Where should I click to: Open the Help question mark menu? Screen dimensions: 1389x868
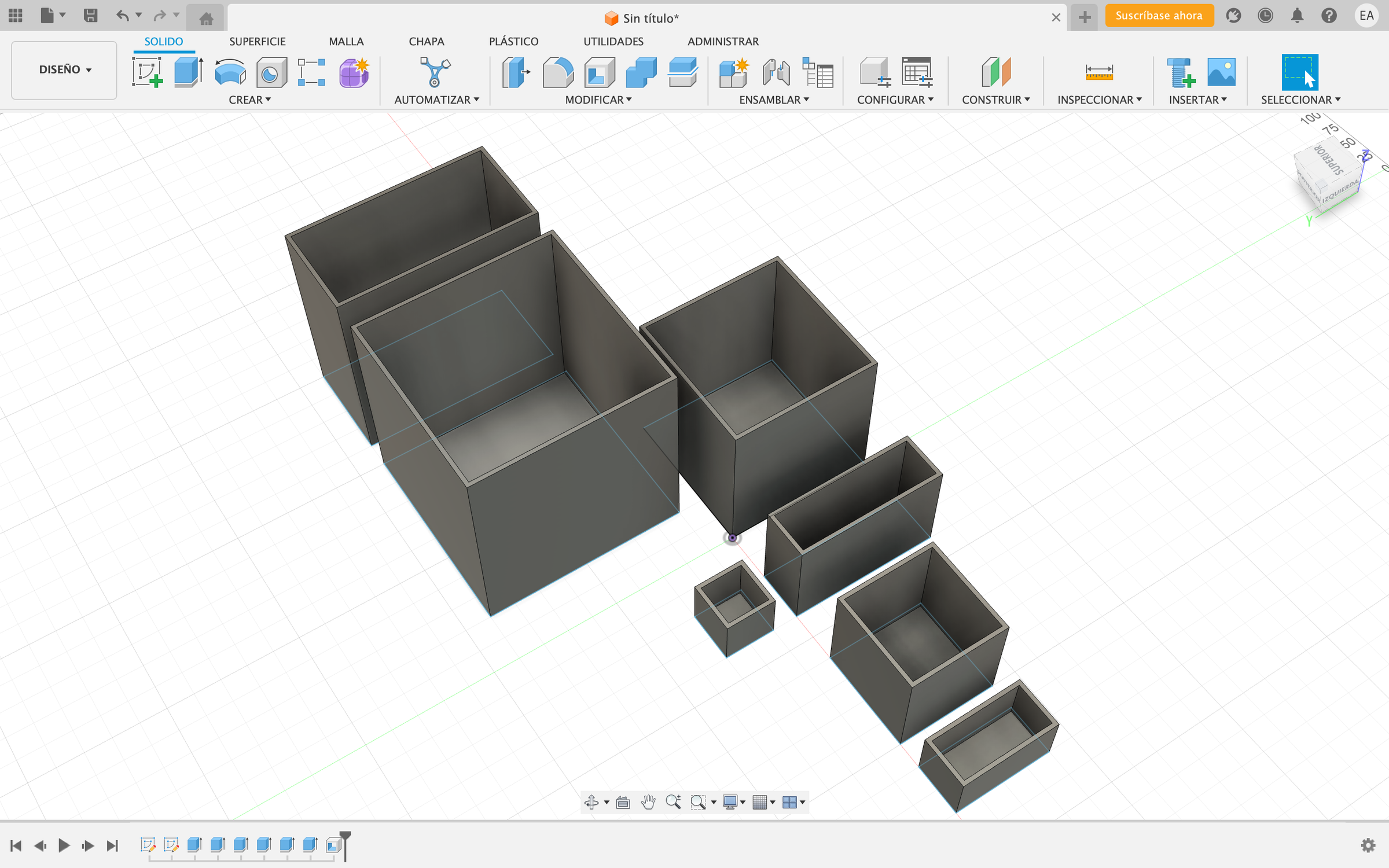1329,16
